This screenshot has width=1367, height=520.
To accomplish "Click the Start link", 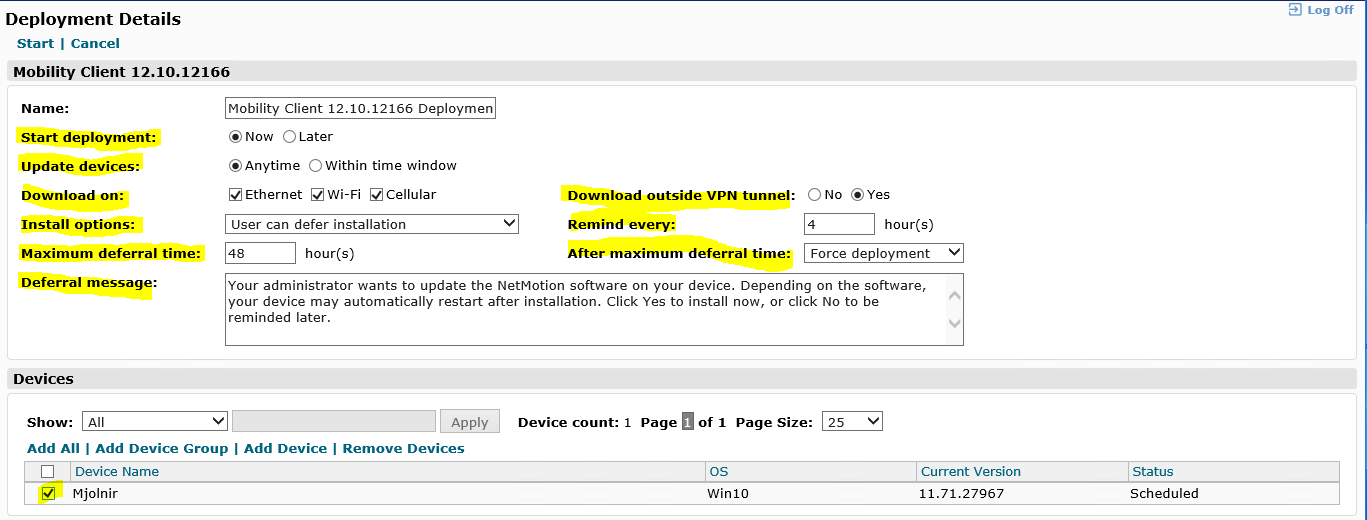I will click(x=36, y=44).
